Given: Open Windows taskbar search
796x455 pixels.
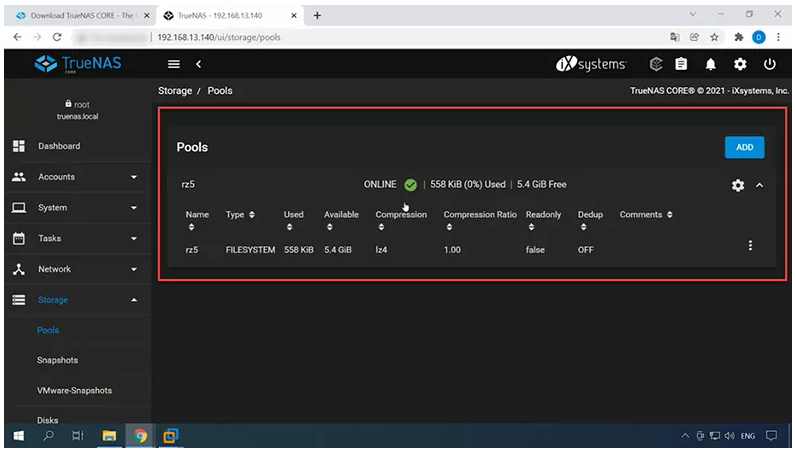Looking at the screenshot, I should [x=48, y=436].
